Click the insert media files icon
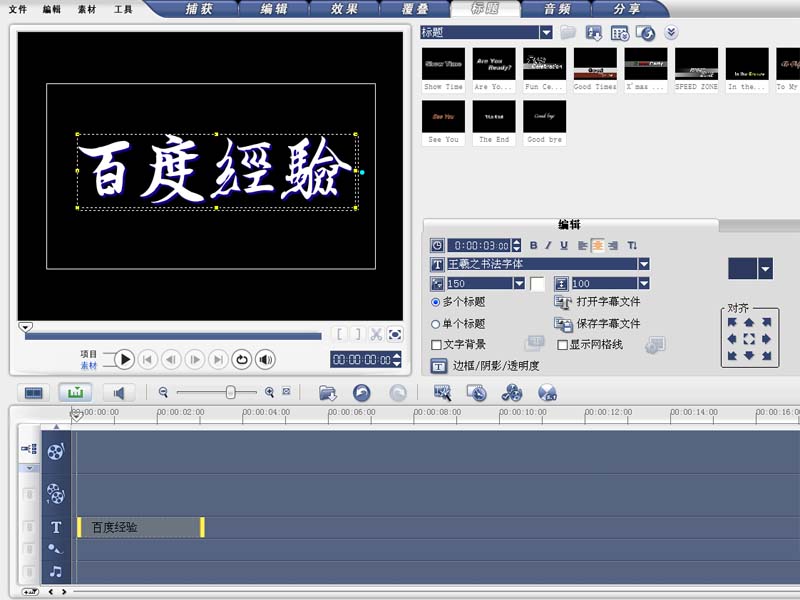 point(328,393)
